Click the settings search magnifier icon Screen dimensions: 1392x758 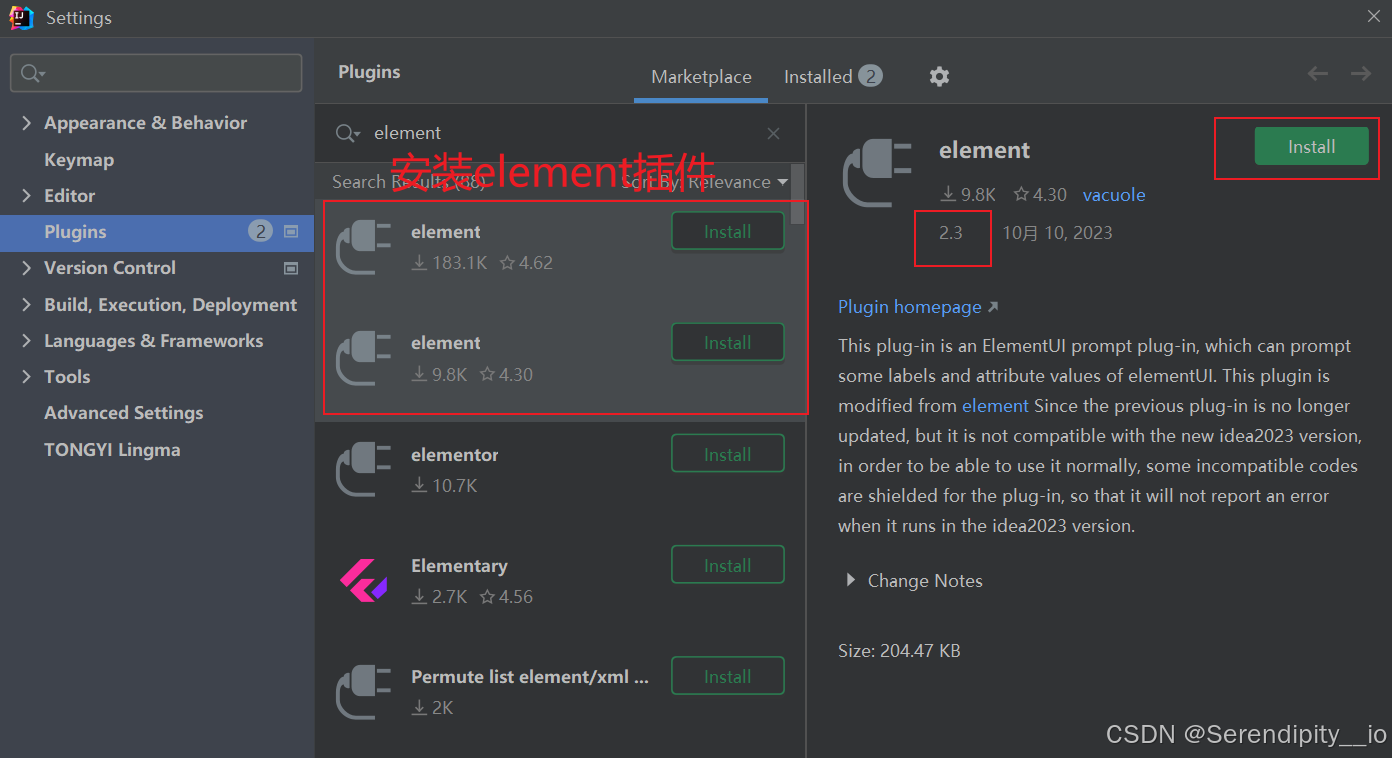pos(33,73)
